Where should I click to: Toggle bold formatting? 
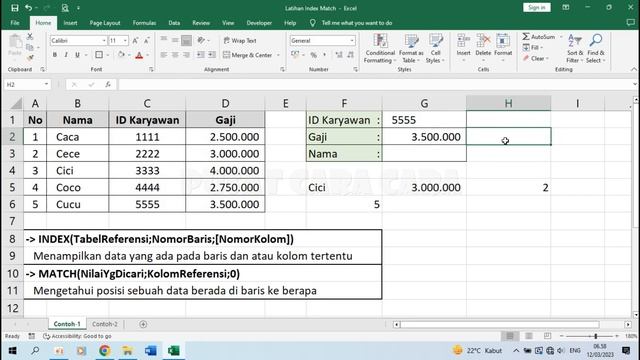click(55, 55)
